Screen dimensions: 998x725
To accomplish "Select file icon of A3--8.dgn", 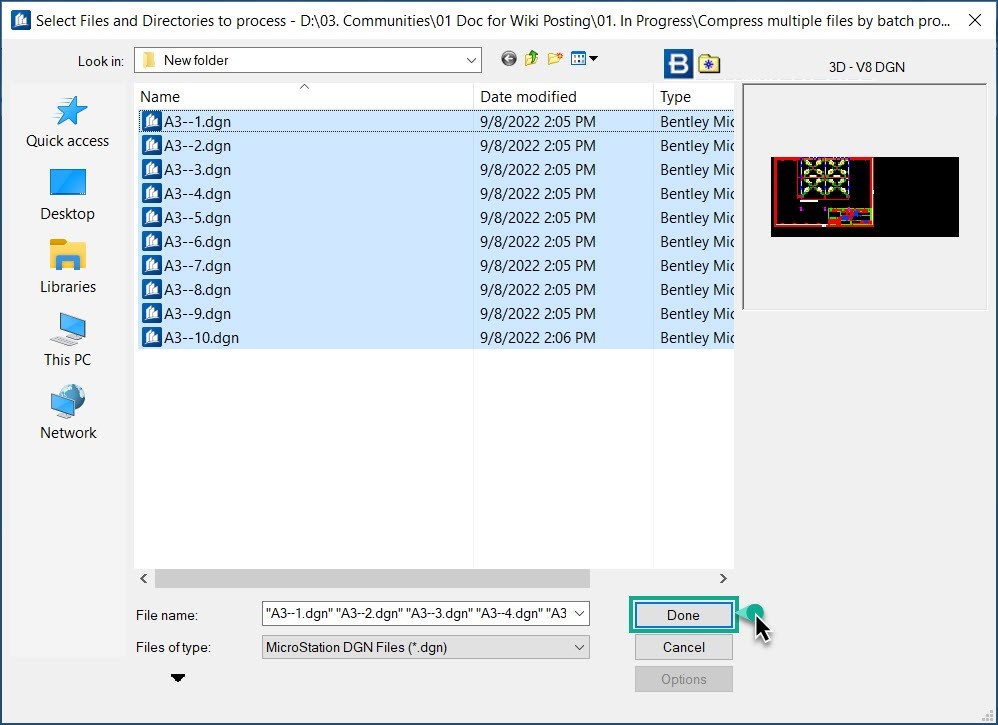I will tap(151, 289).
